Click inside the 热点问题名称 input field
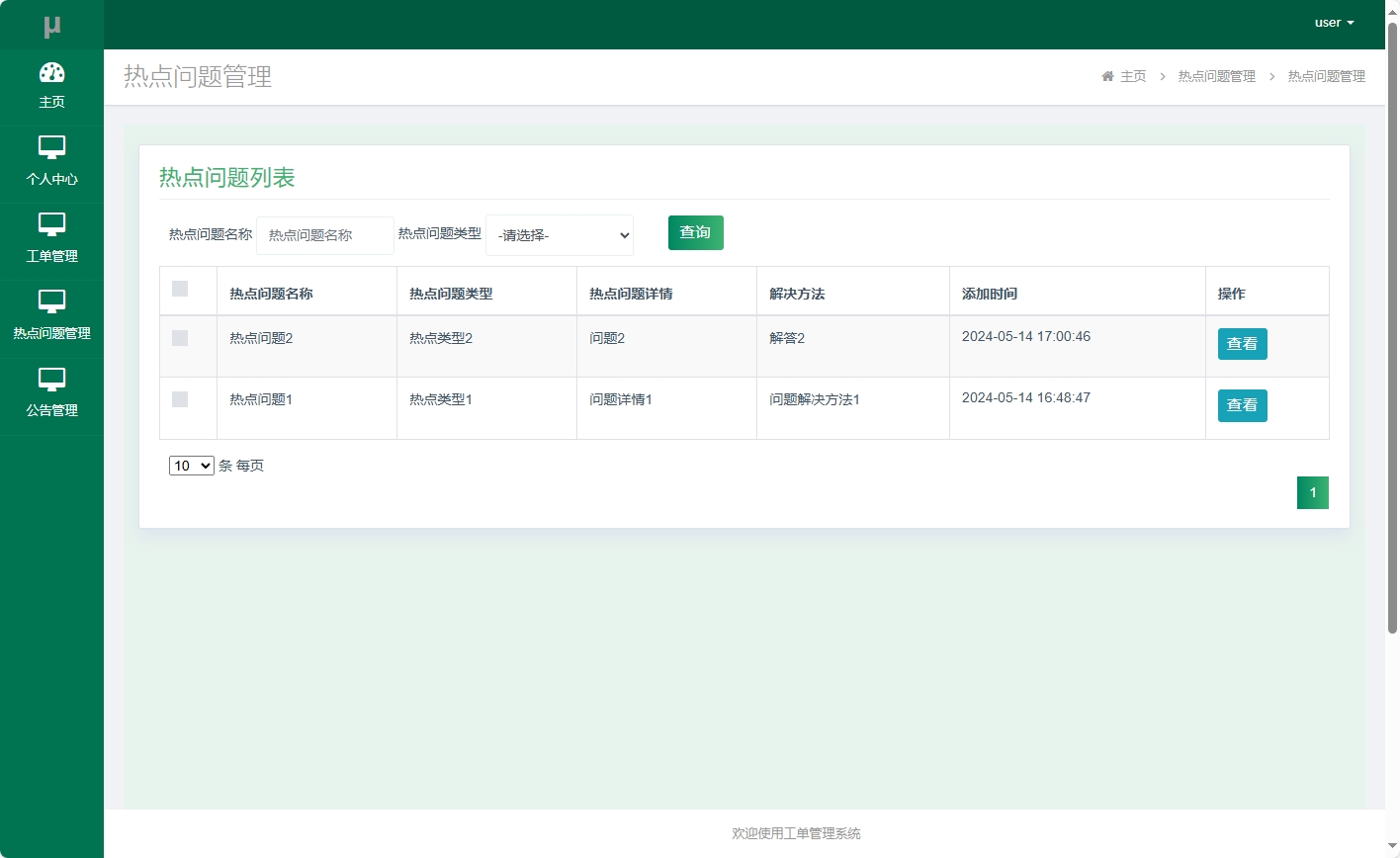 pos(324,235)
